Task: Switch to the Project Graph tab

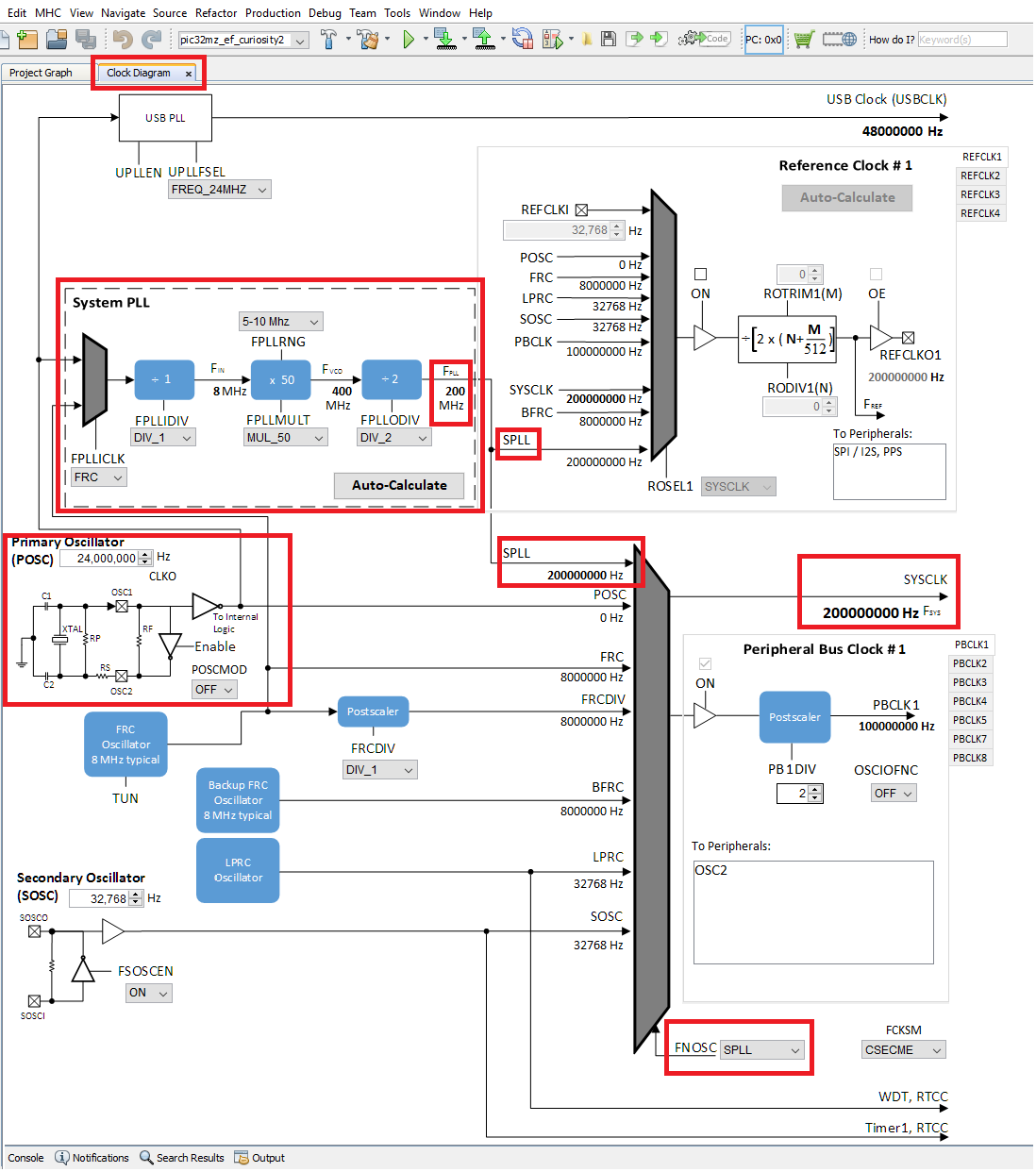Action: 41,73
